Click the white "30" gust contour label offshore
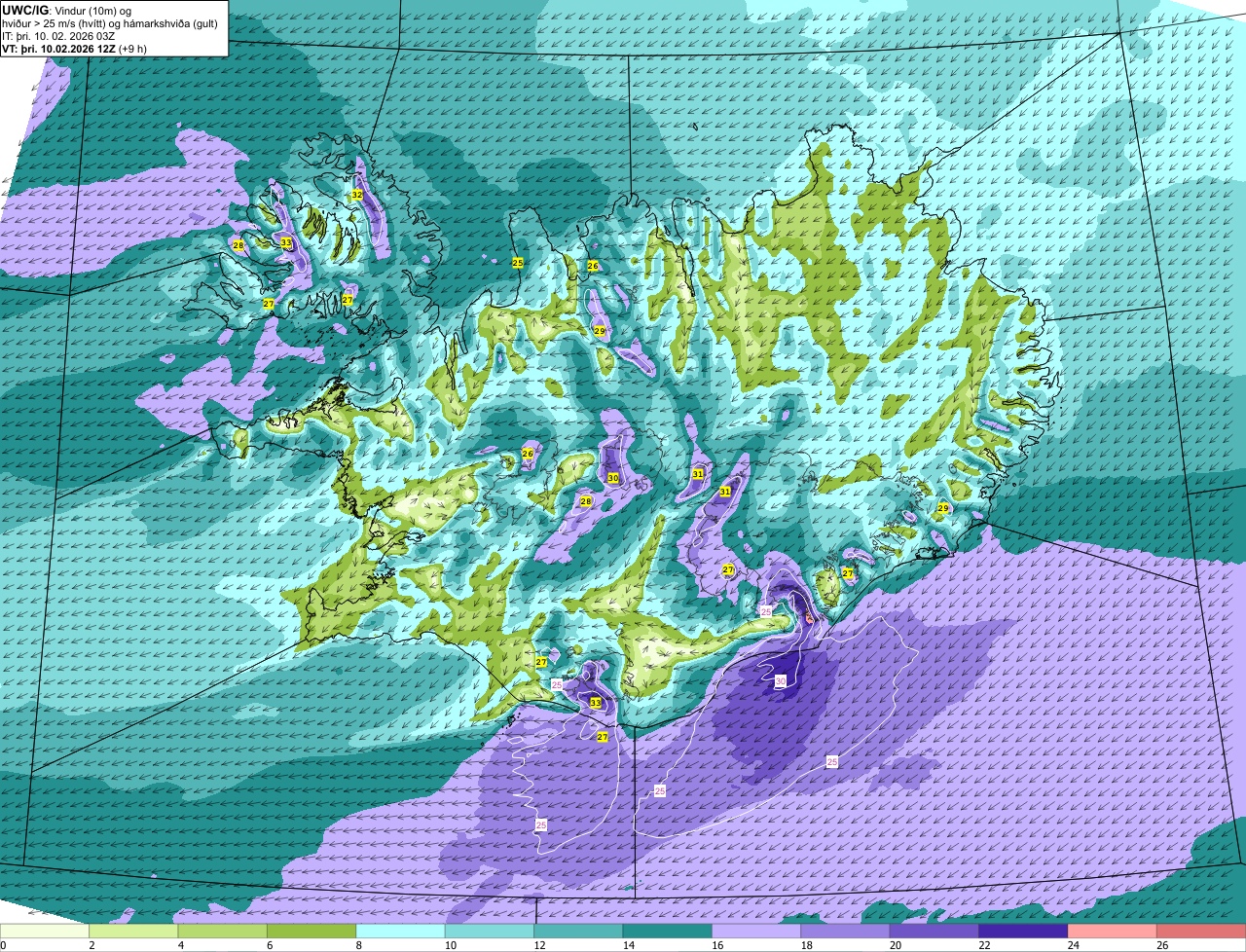 coord(781,681)
